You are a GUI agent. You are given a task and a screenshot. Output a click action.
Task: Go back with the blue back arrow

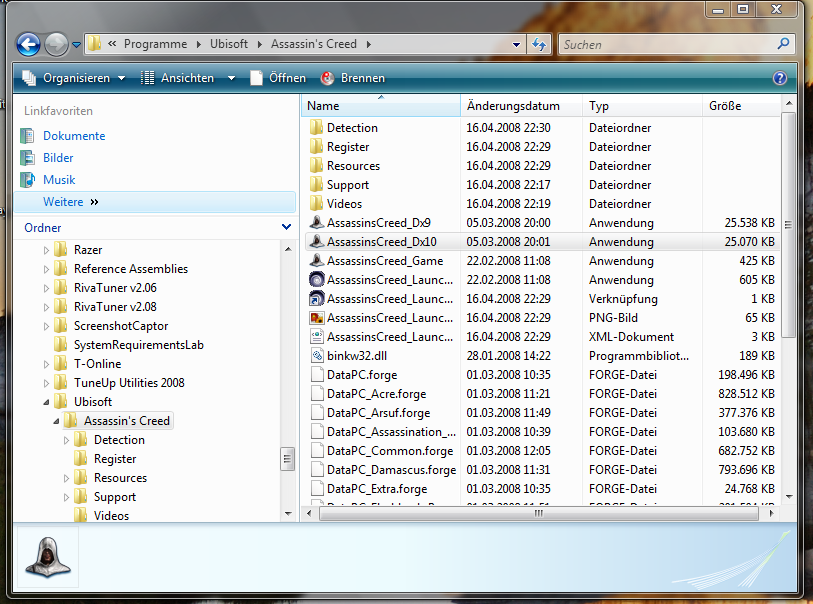click(x=28, y=45)
